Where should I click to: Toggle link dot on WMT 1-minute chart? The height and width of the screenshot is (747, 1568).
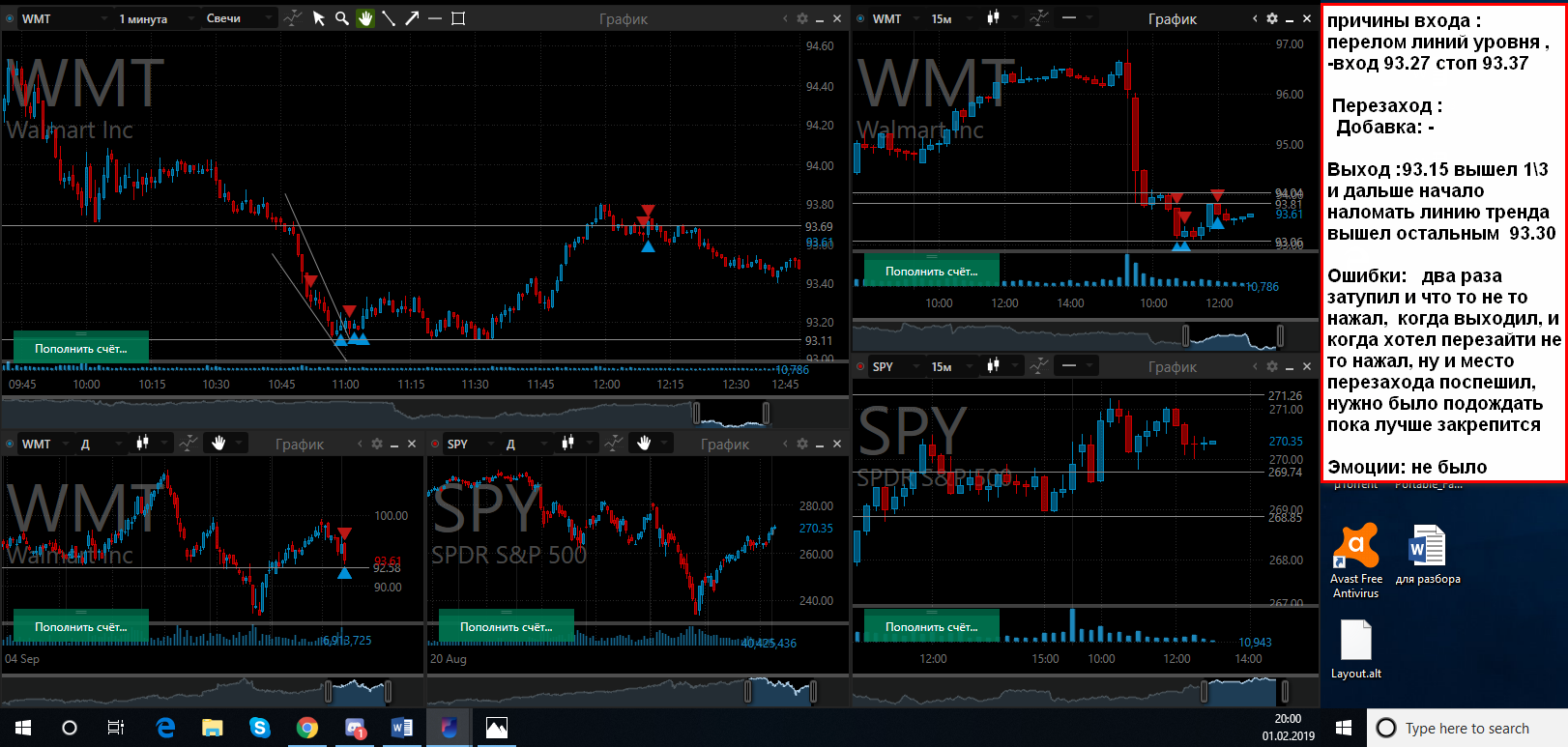(10, 18)
